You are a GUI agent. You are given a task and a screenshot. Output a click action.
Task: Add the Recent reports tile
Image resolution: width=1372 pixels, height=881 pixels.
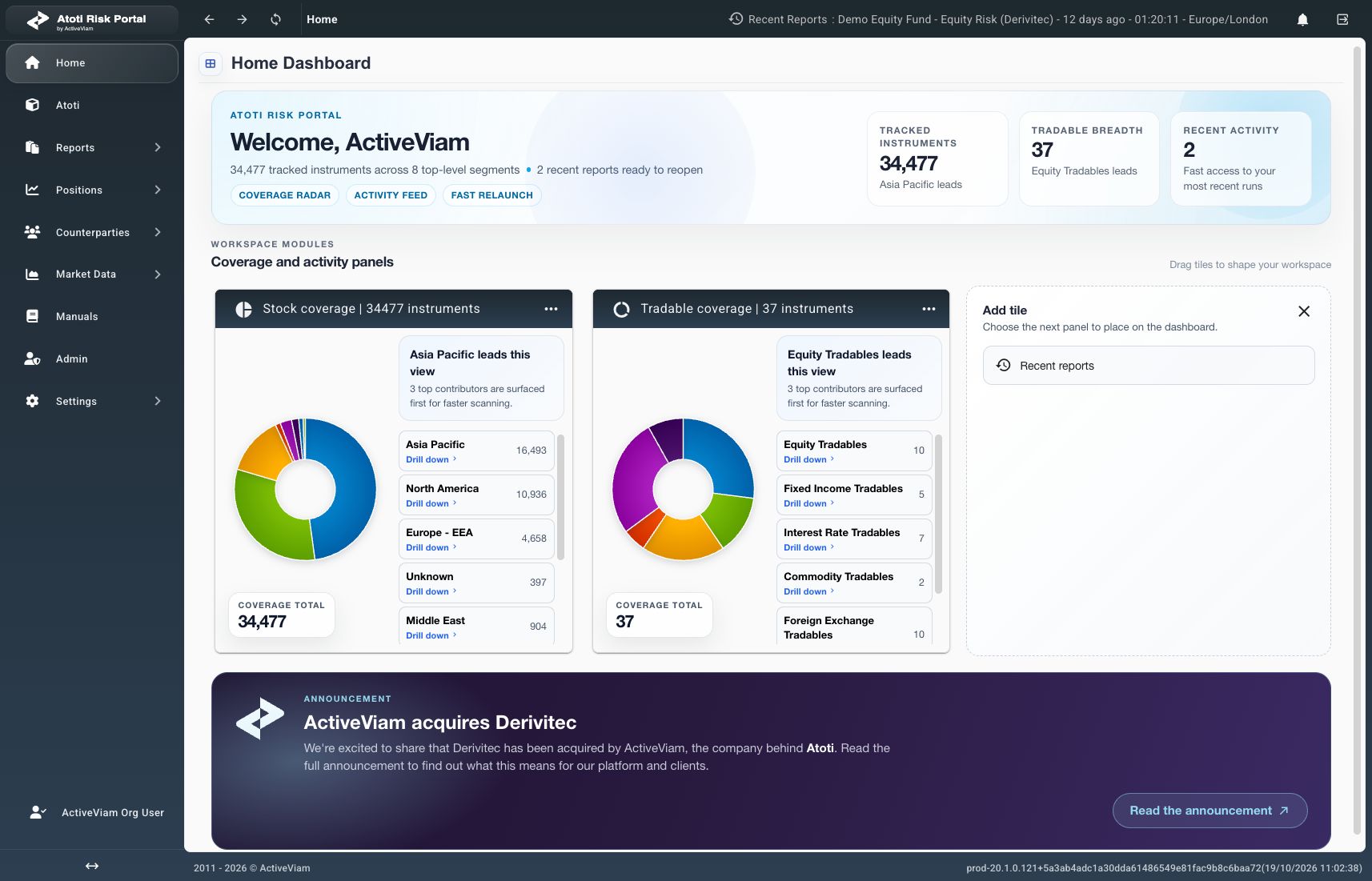[1148, 366]
